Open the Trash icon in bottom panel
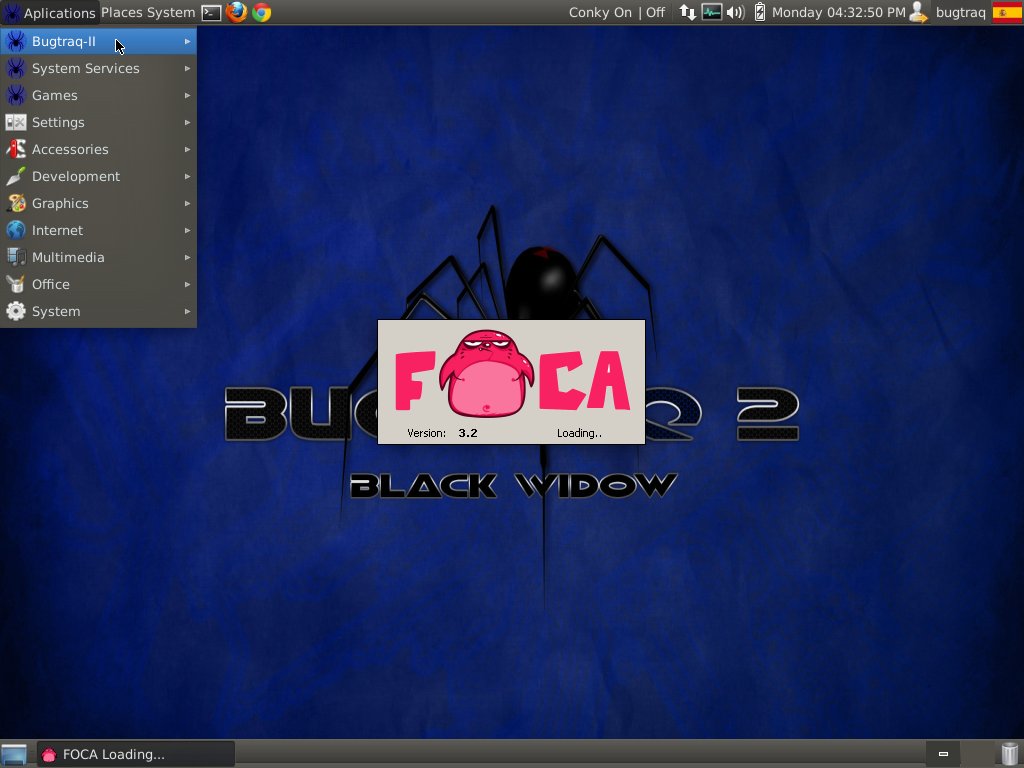Viewport: 1024px width, 768px height. pos(1009,754)
